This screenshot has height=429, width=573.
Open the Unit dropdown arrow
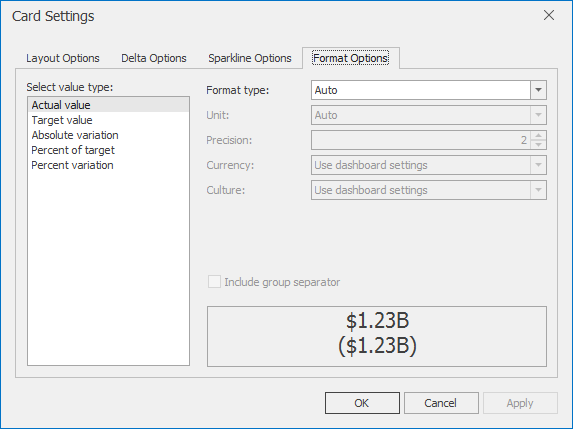click(x=538, y=115)
